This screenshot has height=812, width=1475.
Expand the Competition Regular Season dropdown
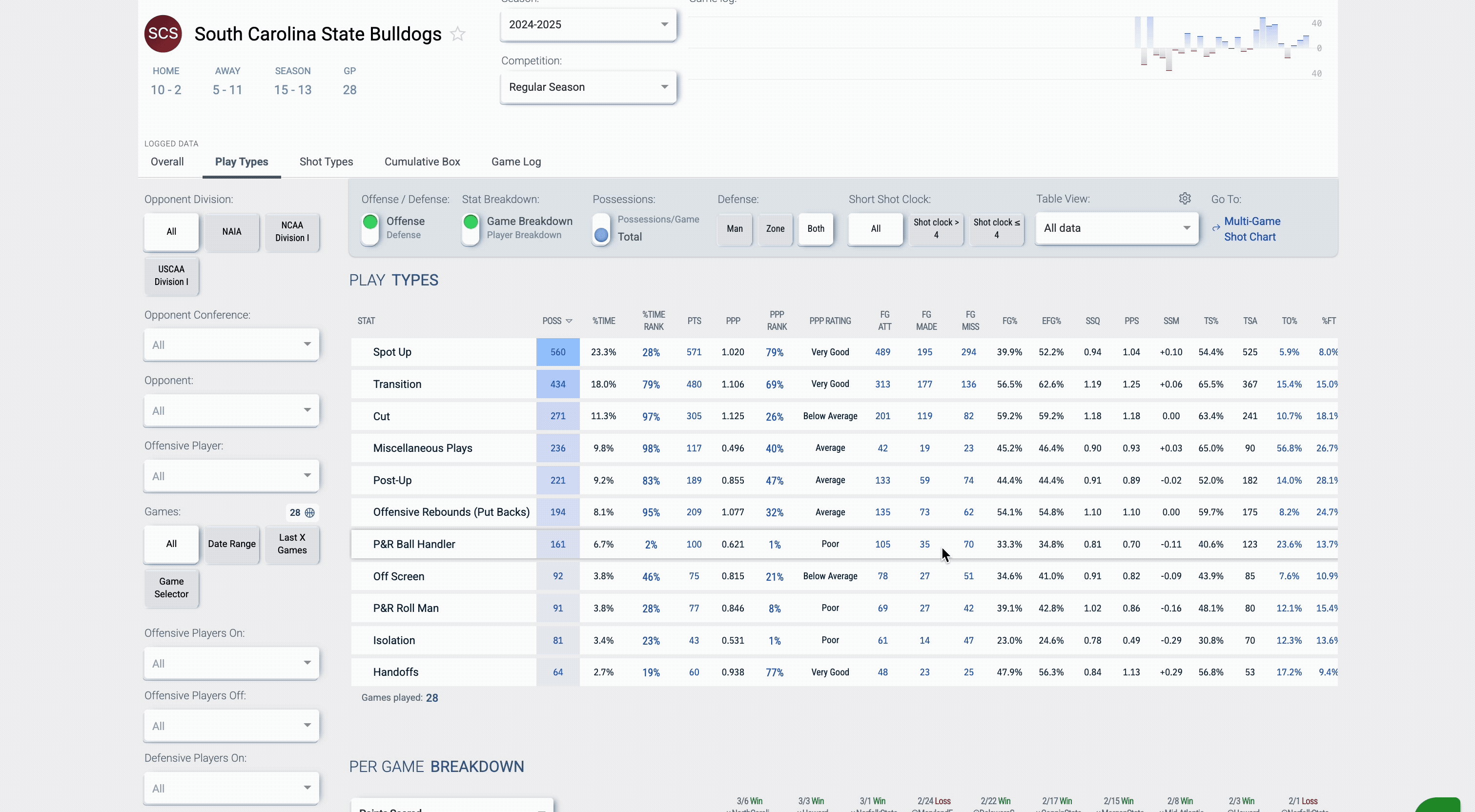click(588, 87)
